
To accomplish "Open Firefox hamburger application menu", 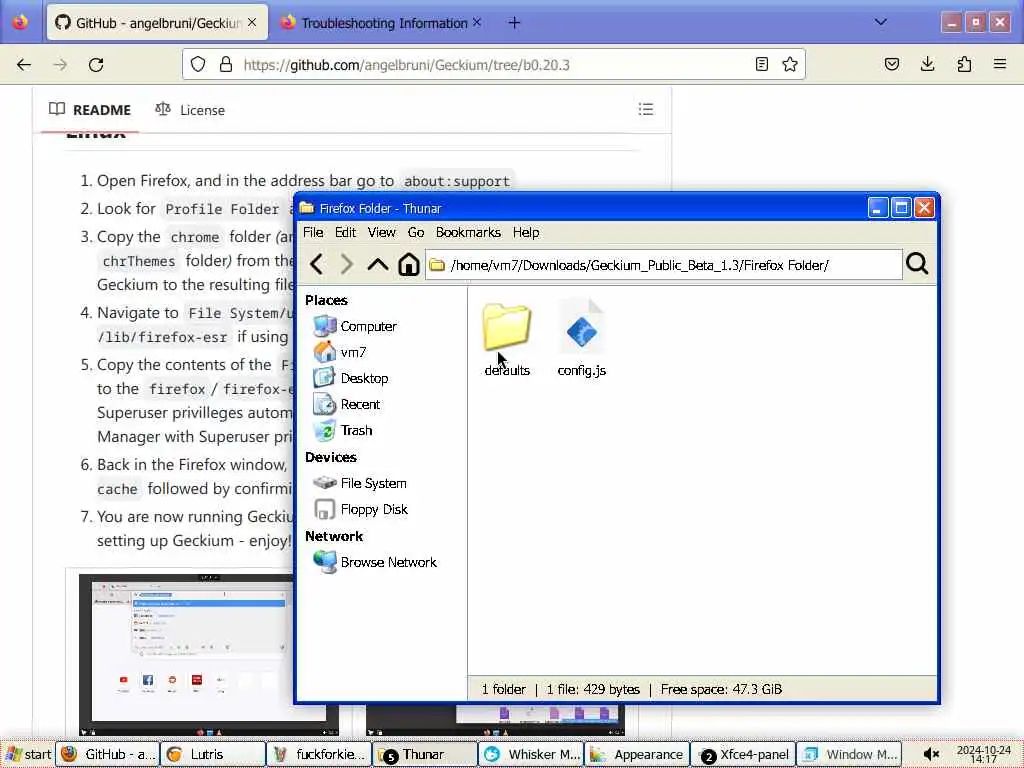I will pos(1000,64).
